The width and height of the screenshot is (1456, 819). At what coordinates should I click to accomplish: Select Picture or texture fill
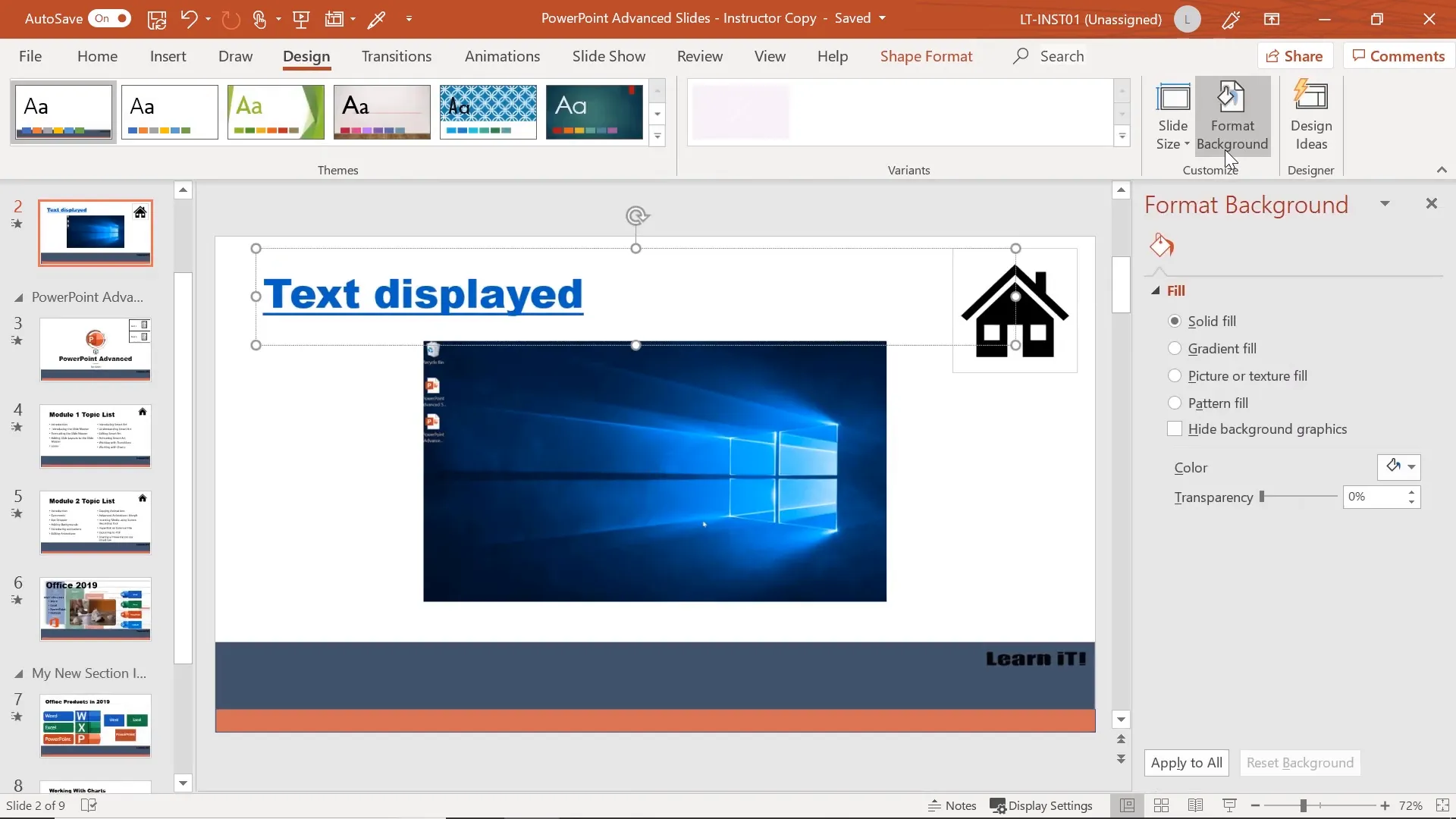point(1175,376)
